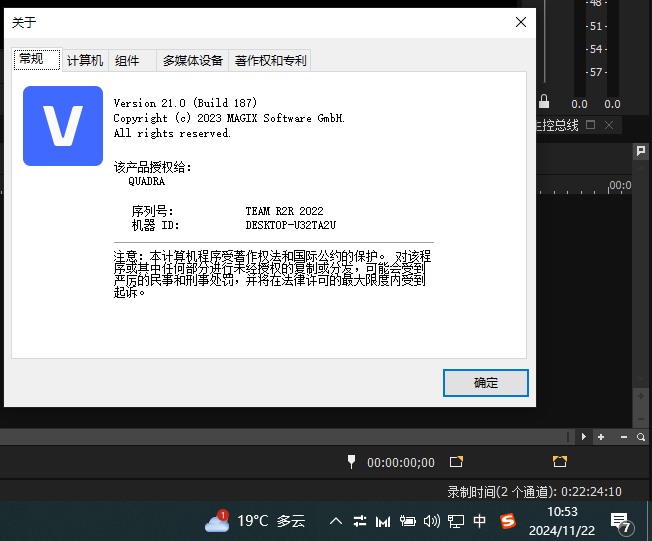Click the scroll-right arrow on horizontal scrollbar

tap(584, 437)
